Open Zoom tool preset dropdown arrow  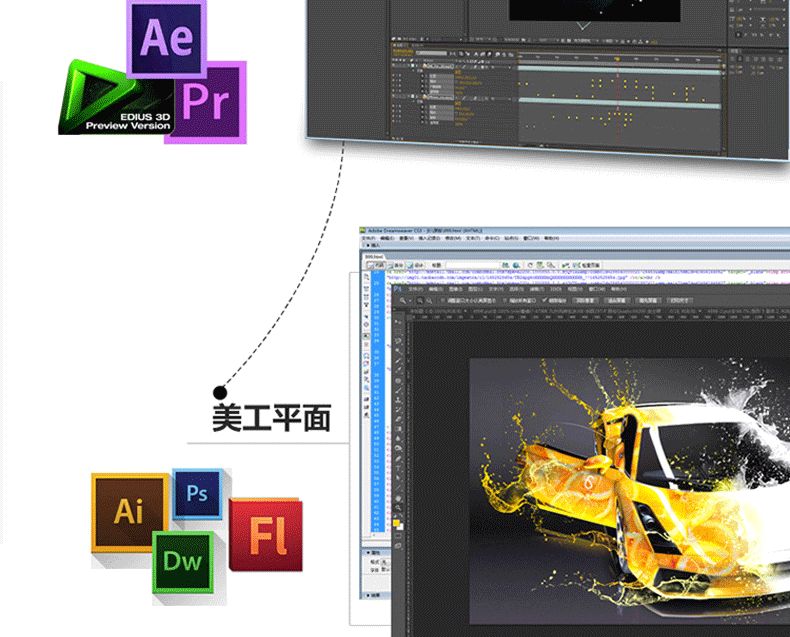(410, 301)
